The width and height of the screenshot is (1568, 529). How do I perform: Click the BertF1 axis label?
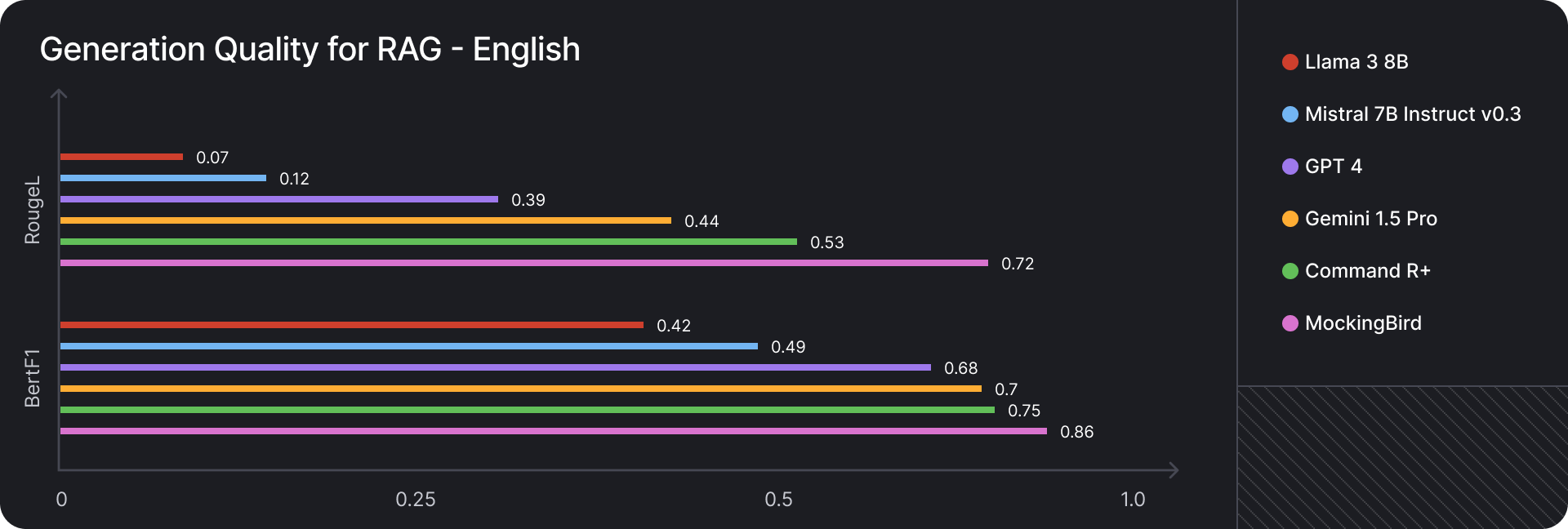pos(33,378)
